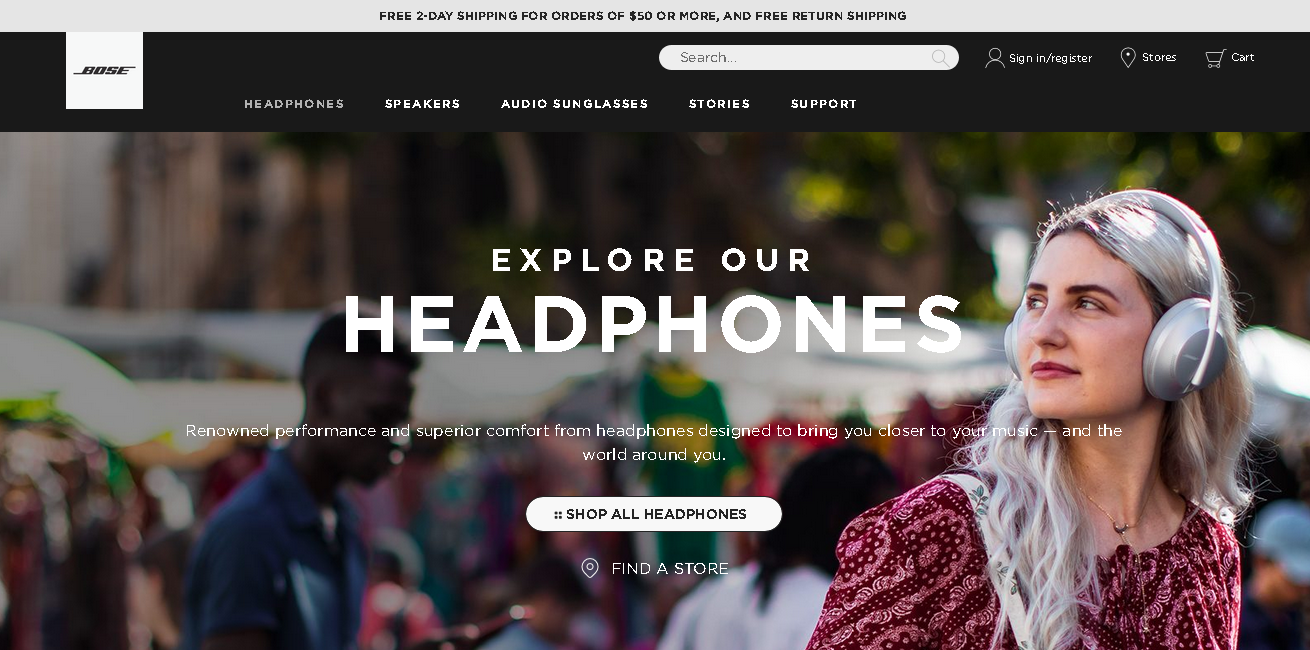Click the Bose logo

tap(104, 71)
